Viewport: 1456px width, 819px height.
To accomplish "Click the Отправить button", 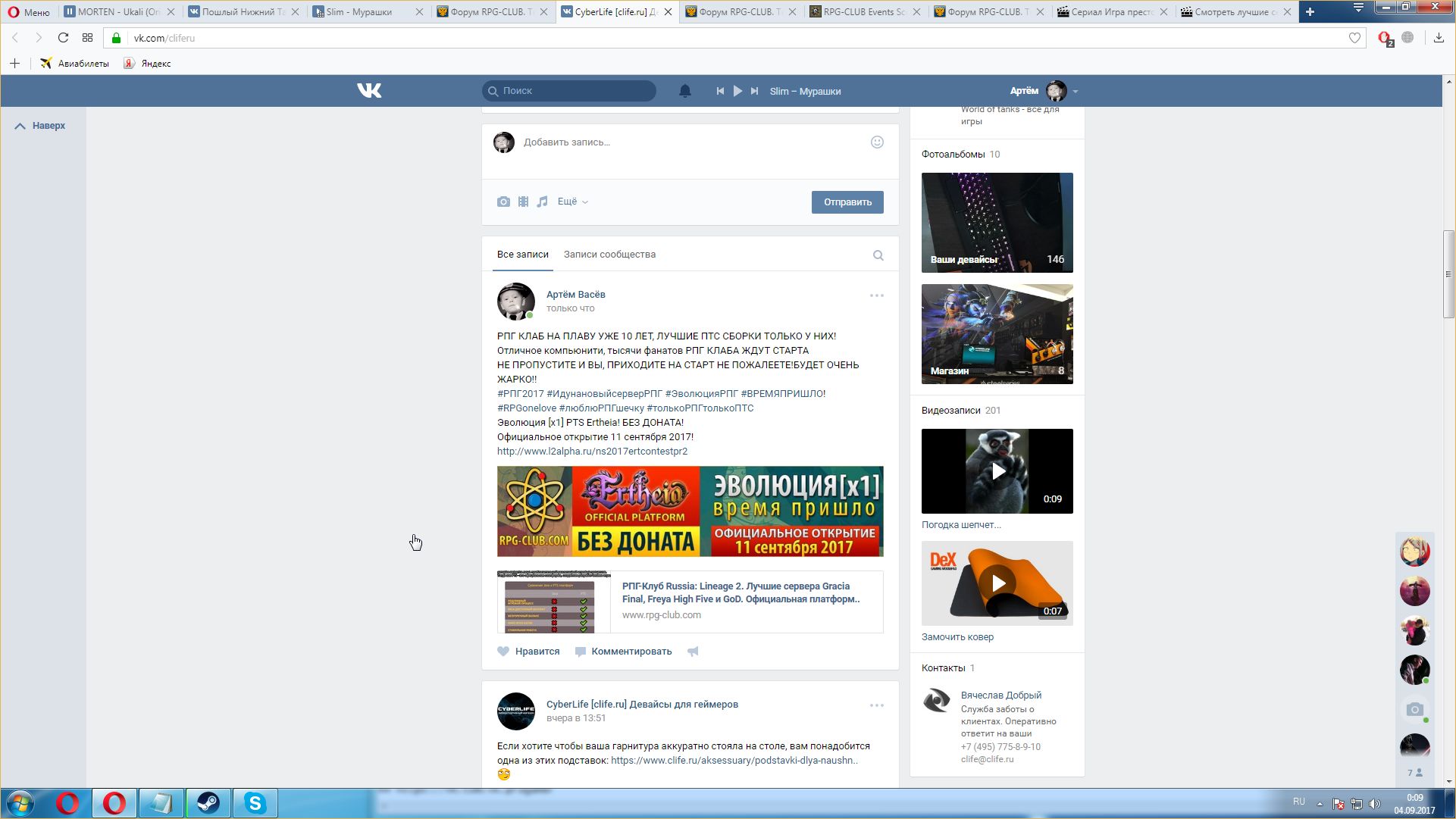I will pyautogui.click(x=847, y=202).
